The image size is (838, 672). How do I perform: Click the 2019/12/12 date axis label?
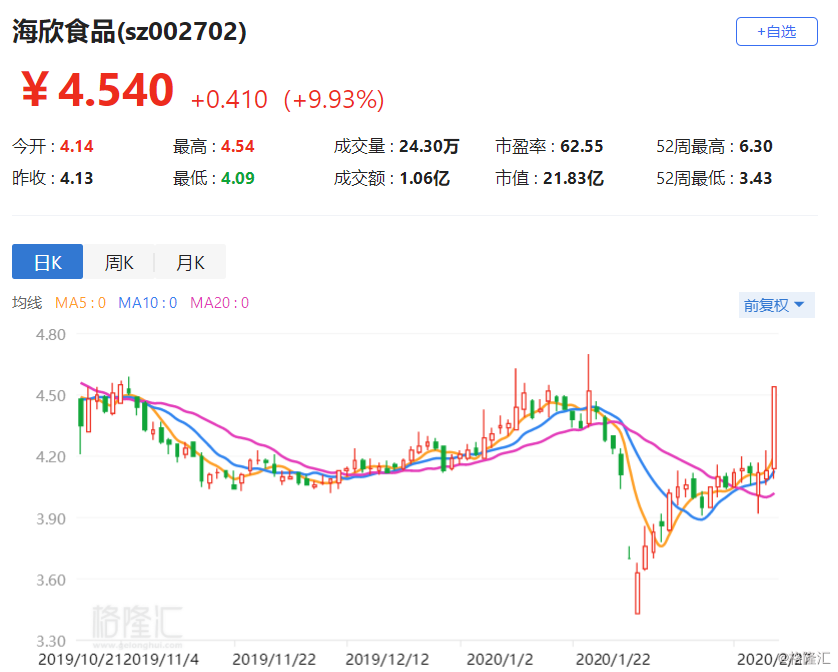(x=387, y=660)
